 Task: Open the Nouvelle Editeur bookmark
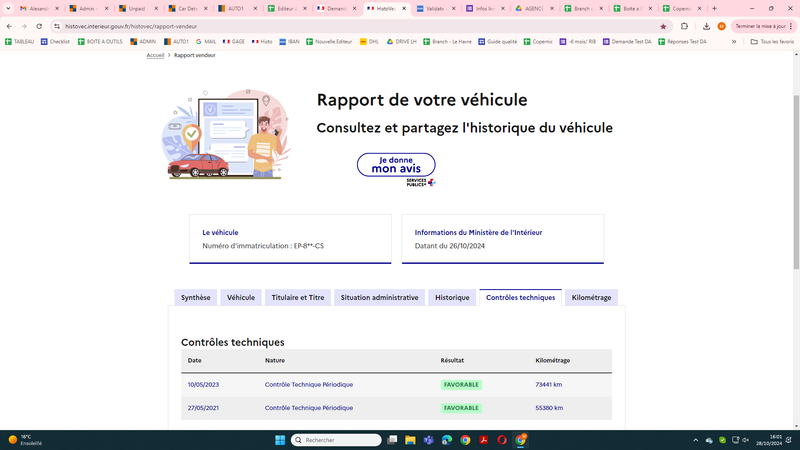[x=329, y=41]
